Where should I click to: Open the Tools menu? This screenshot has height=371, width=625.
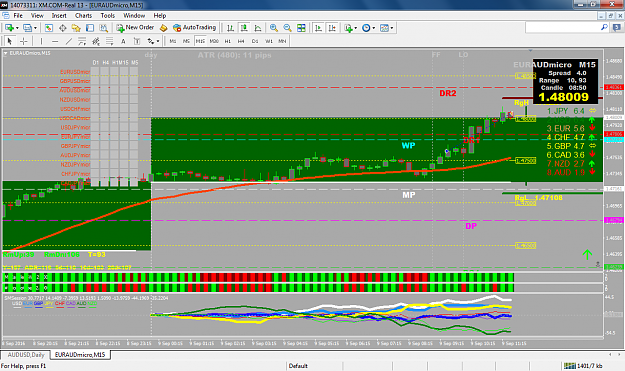tap(108, 16)
